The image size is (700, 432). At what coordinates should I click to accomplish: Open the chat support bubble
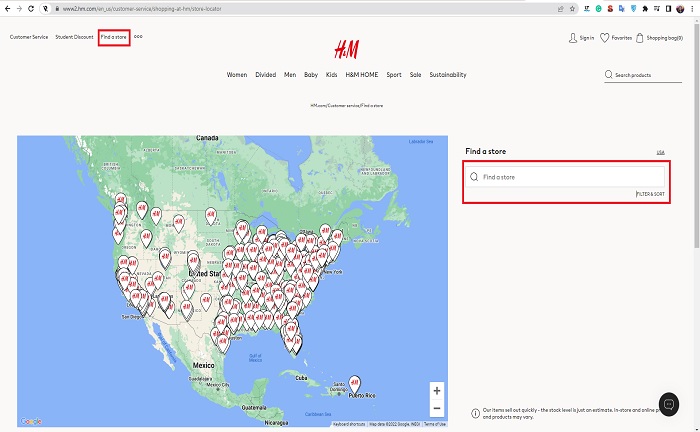669,404
